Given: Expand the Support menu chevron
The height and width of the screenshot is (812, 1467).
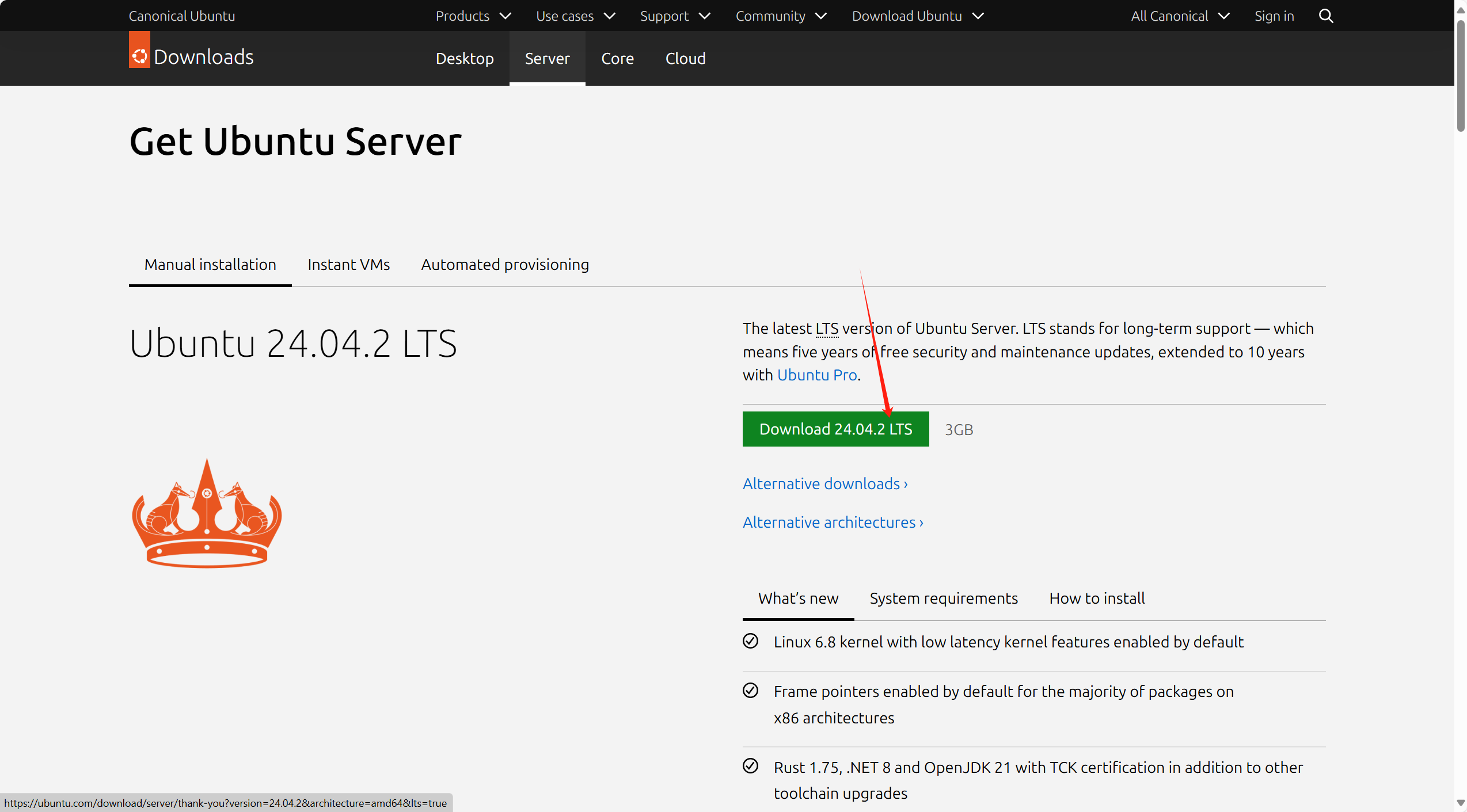Looking at the screenshot, I should coord(705,16).
